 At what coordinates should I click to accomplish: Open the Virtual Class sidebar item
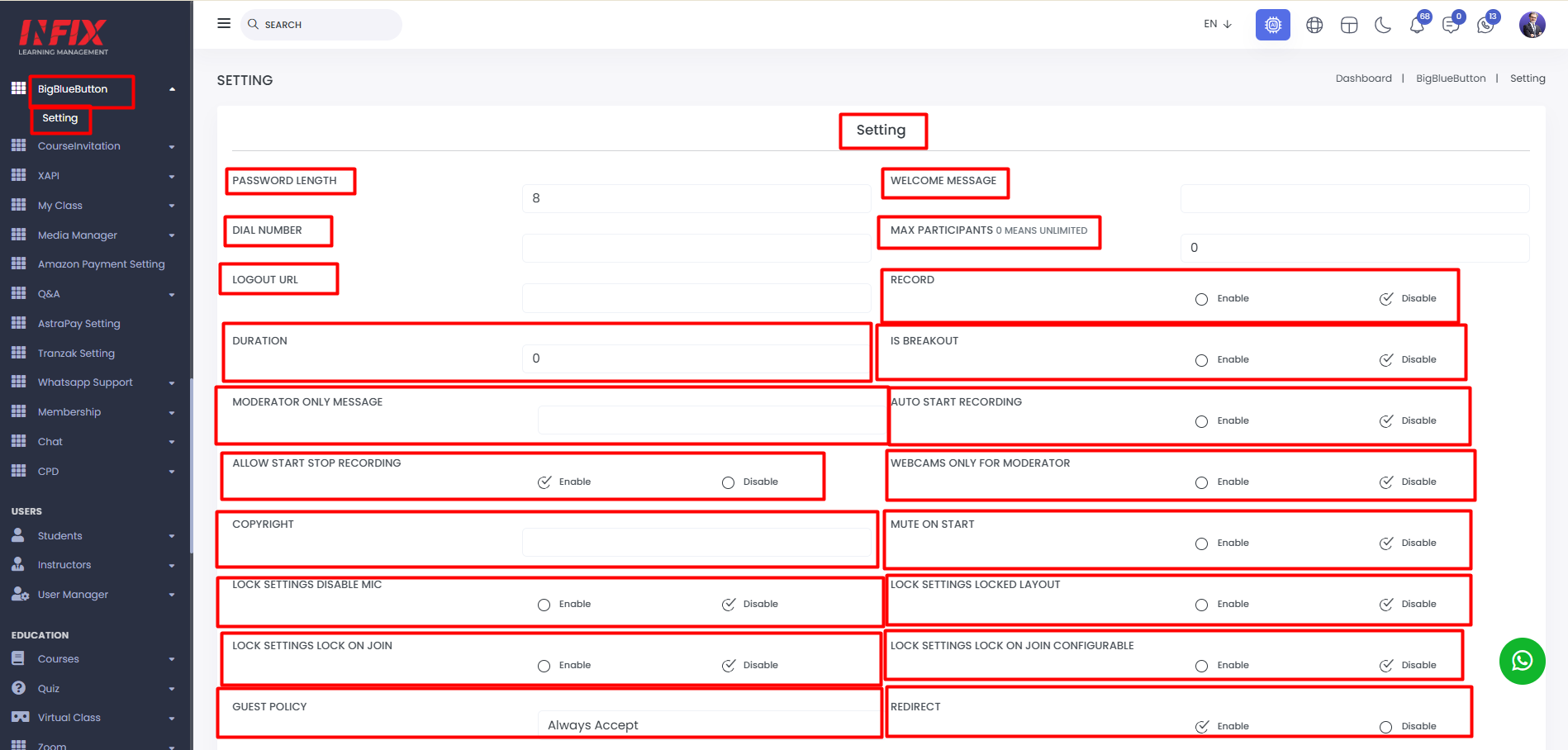(x=69, y=718)
